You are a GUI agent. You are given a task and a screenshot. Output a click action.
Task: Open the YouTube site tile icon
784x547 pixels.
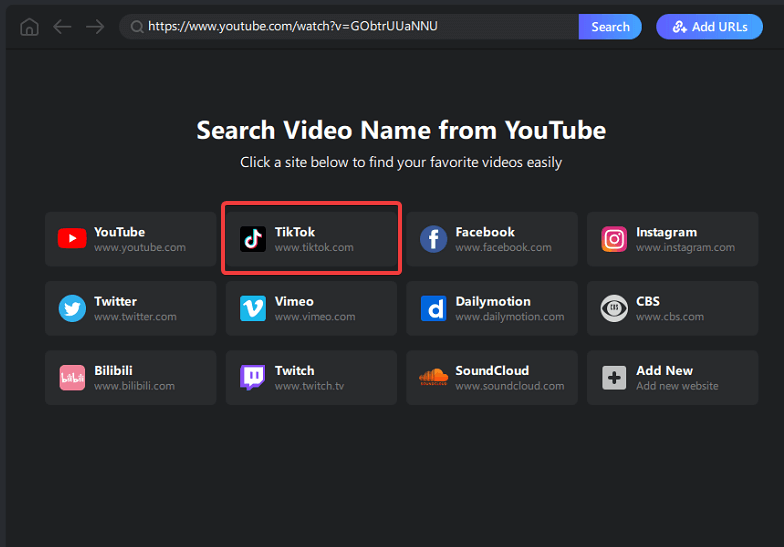coord(72,238)
